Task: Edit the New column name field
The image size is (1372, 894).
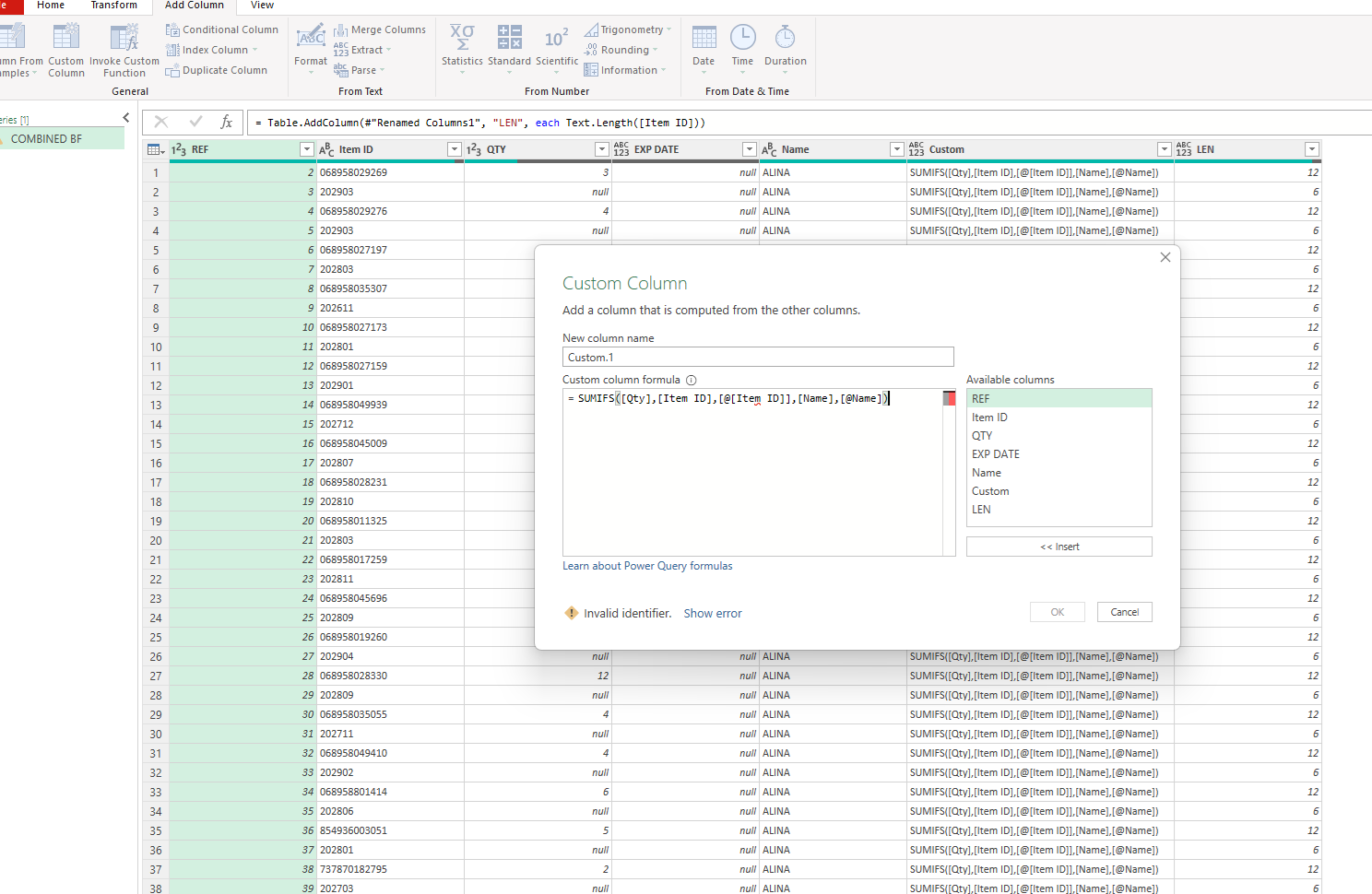Action: pyautogui.click(x=758, y=357)
